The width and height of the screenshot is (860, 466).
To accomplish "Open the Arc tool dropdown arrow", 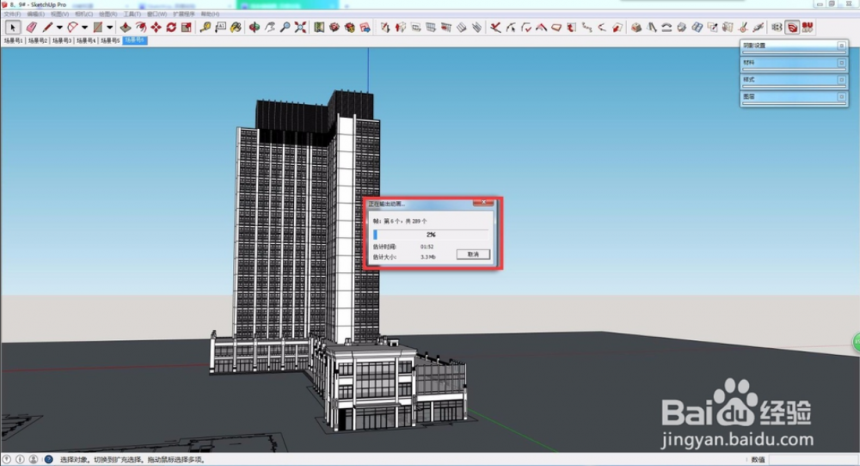I will pos(84,27).
